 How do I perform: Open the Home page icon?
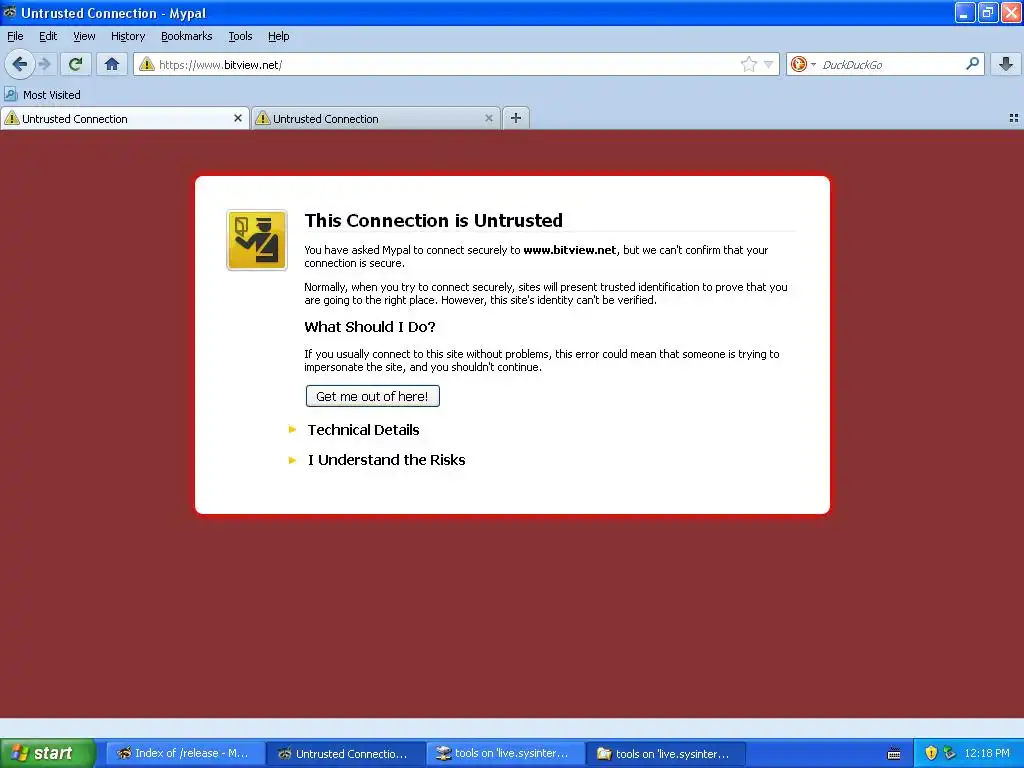tap(112, 64)
